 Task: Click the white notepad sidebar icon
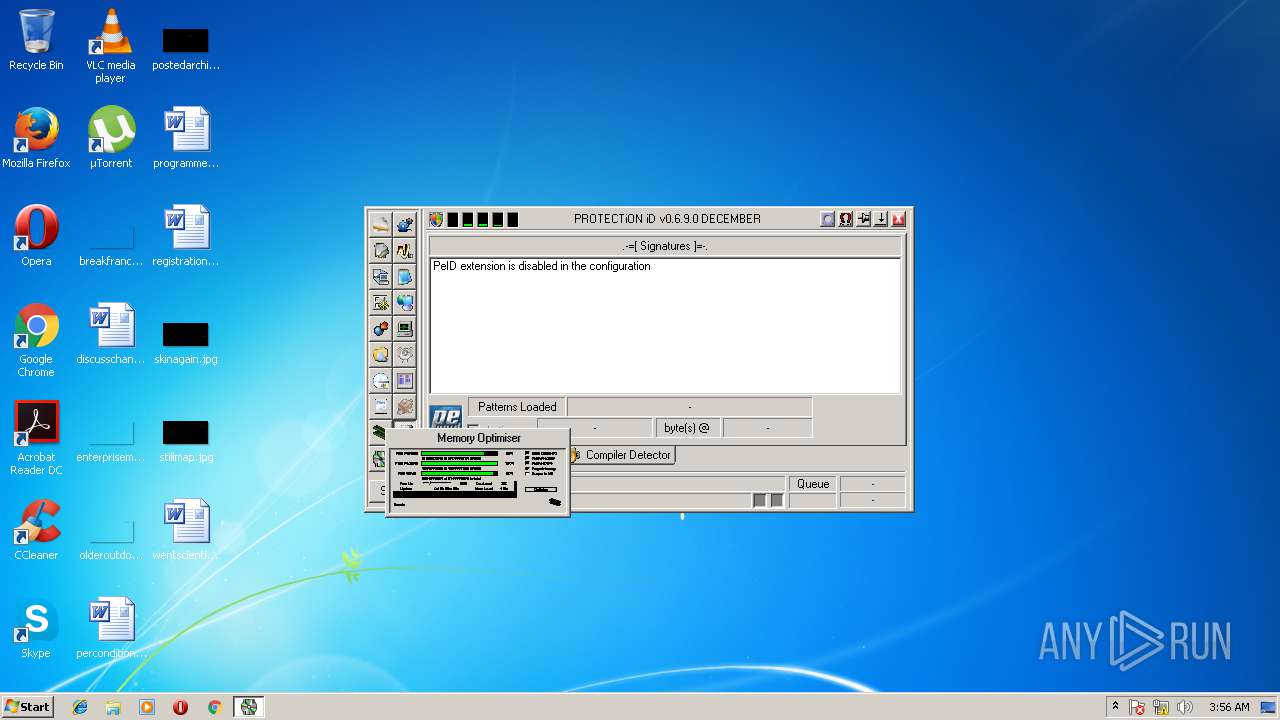pyautogui.click(x=380, y=406)
